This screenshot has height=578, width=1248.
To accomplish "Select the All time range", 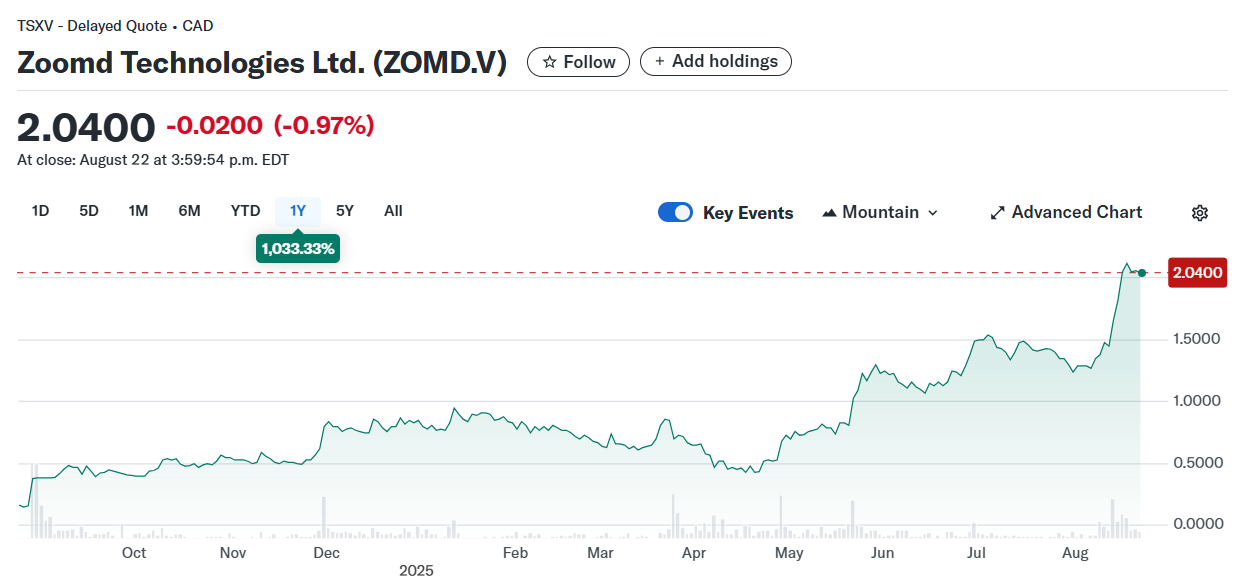I will coord(393,211).
